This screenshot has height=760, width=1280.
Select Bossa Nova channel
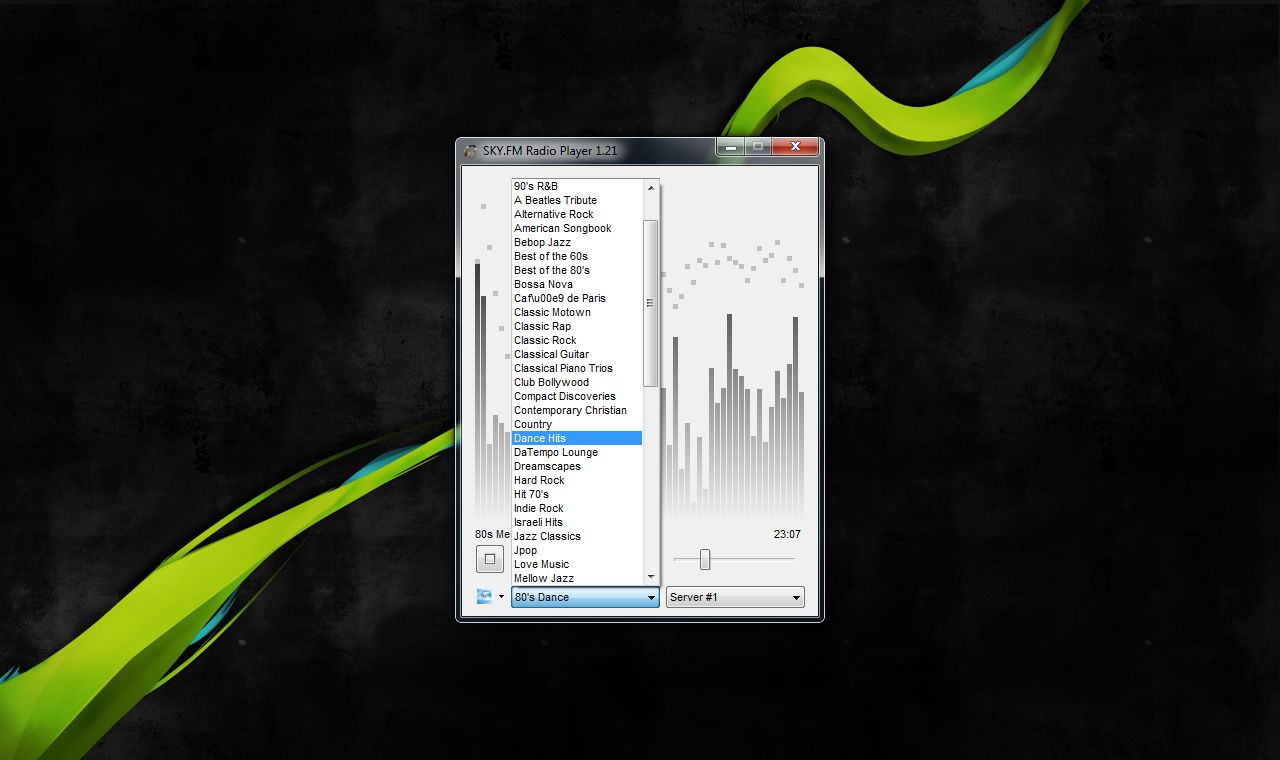(576, 284)
